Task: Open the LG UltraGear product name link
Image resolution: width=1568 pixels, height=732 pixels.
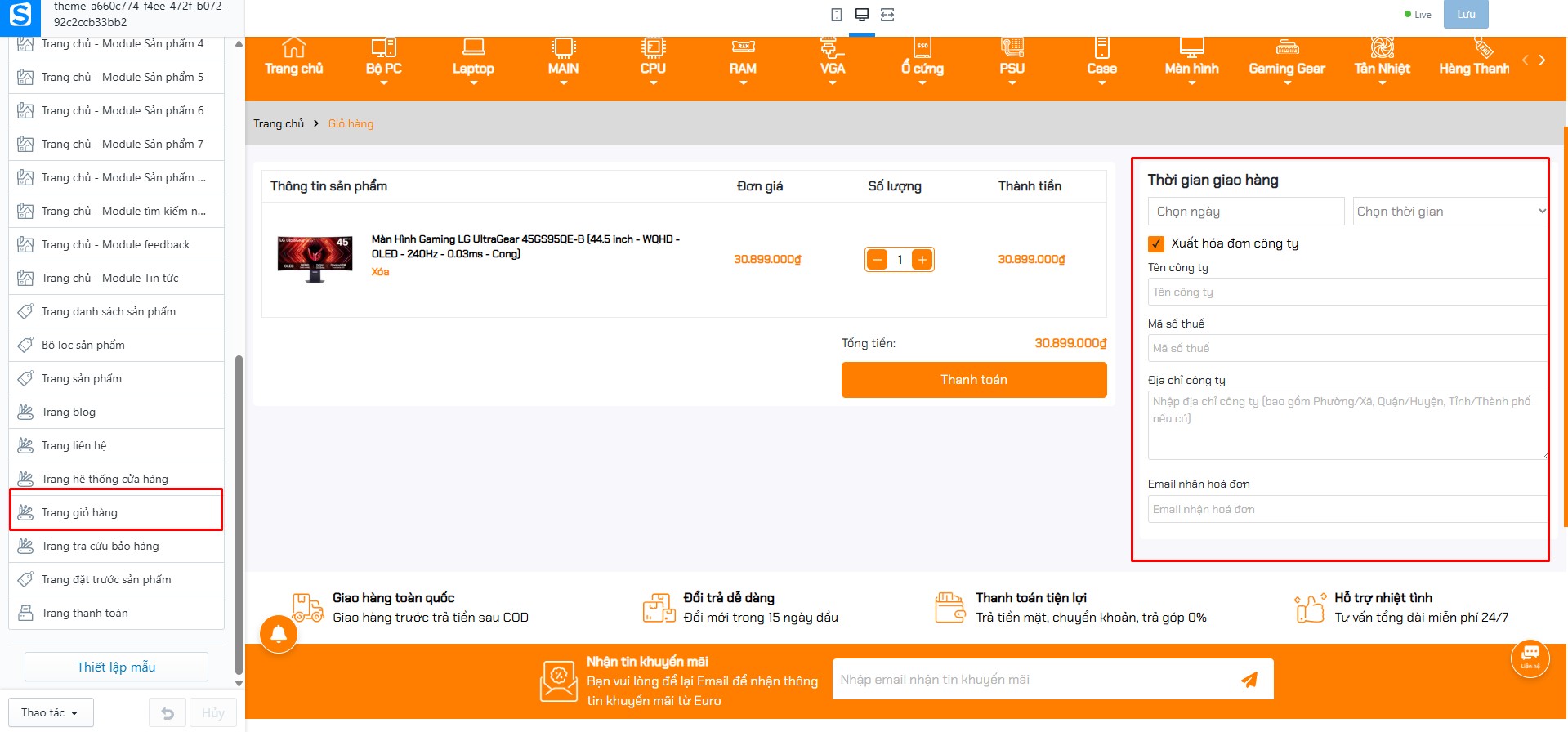Action: [526, 247]
